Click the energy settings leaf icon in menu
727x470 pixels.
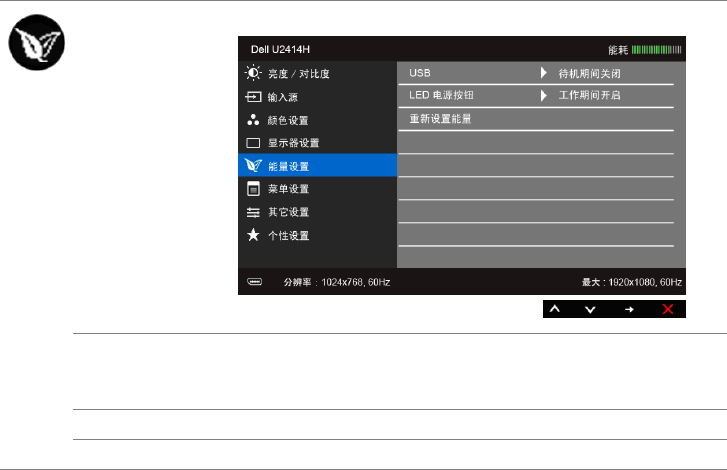[253, 165]
